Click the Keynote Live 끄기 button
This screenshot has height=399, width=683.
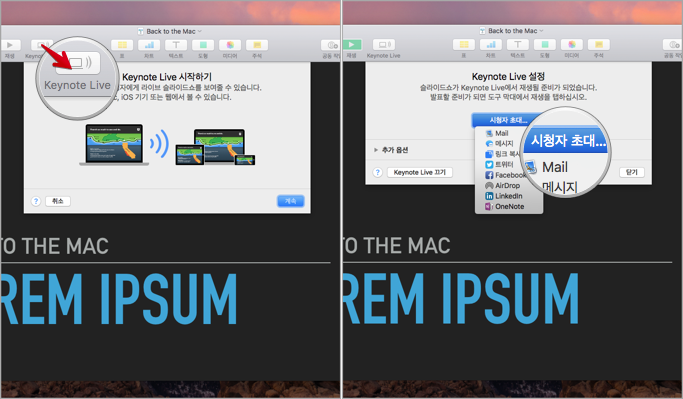[x=420, y=172]
